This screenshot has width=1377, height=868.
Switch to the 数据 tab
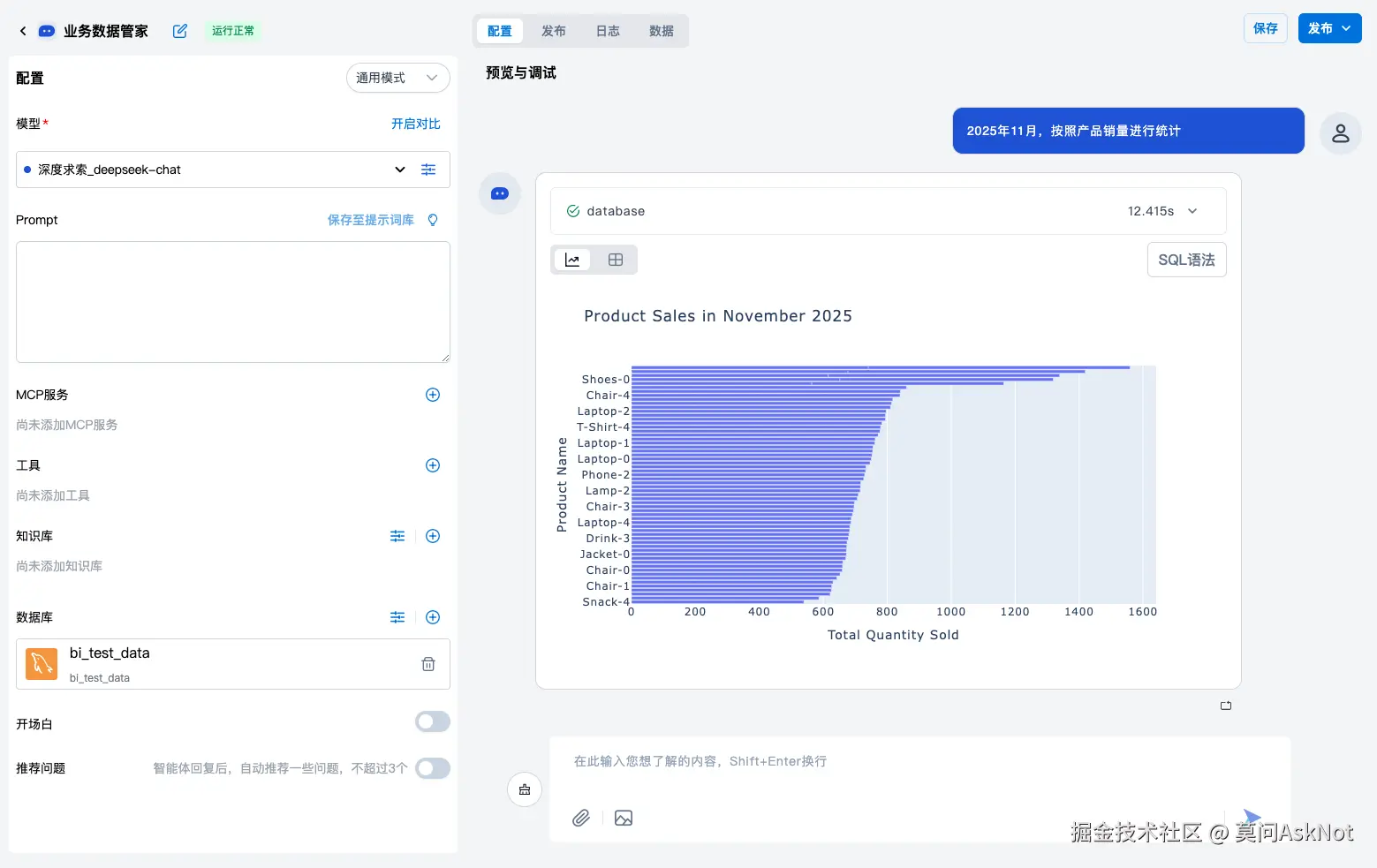coord(662,31)
